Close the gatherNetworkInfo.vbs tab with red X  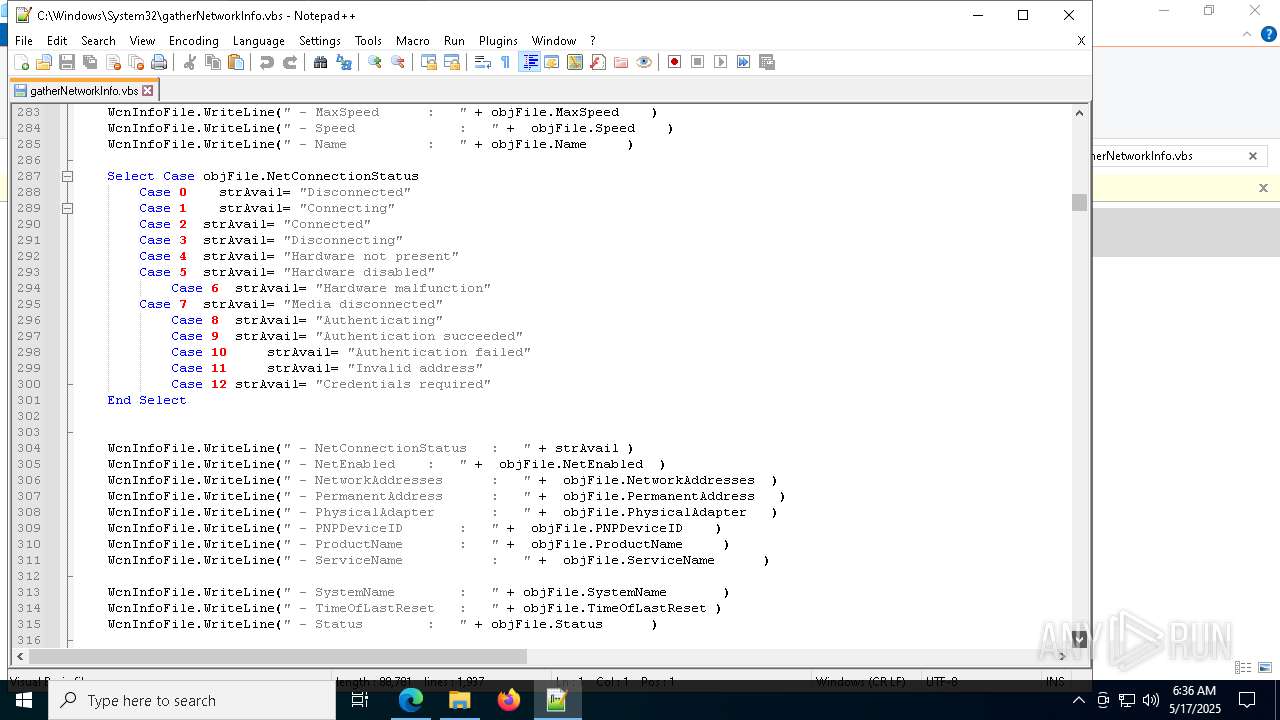click(147, 91)
